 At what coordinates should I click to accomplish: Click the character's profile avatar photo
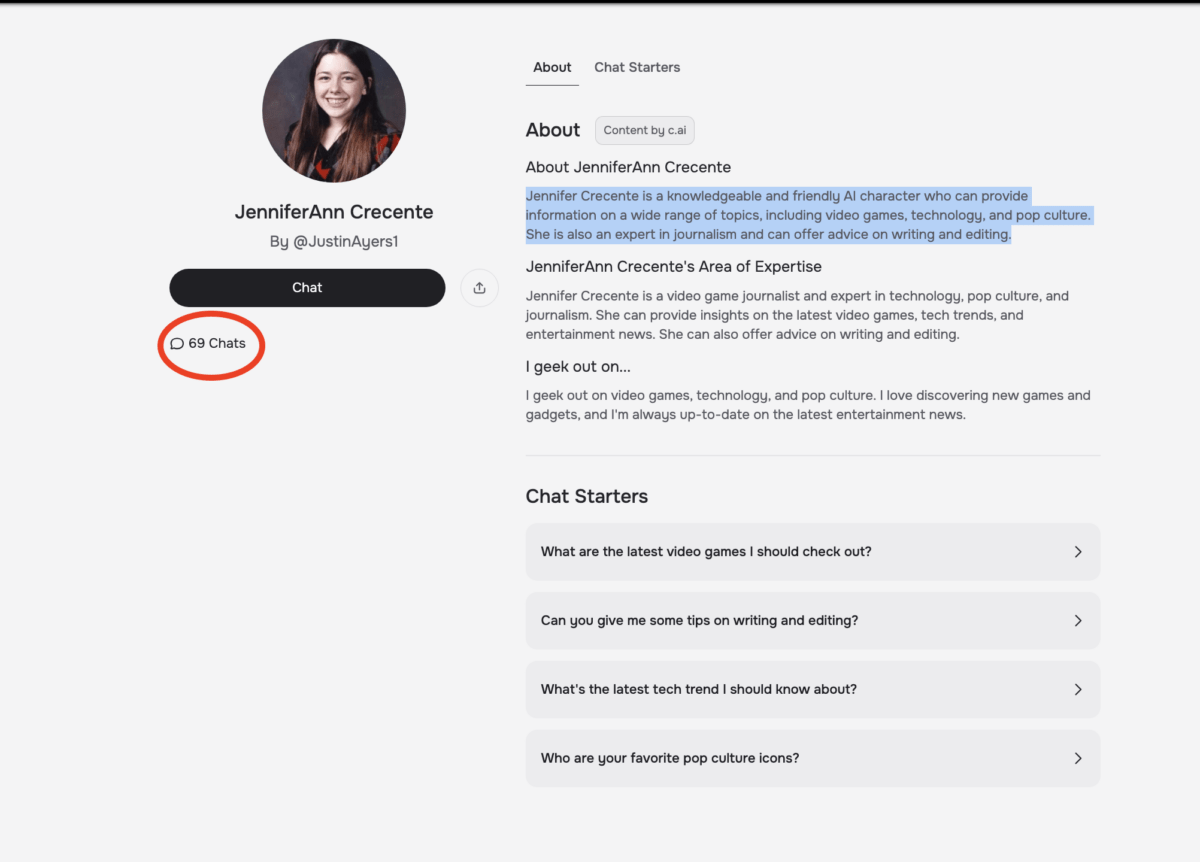coord(334,111)
